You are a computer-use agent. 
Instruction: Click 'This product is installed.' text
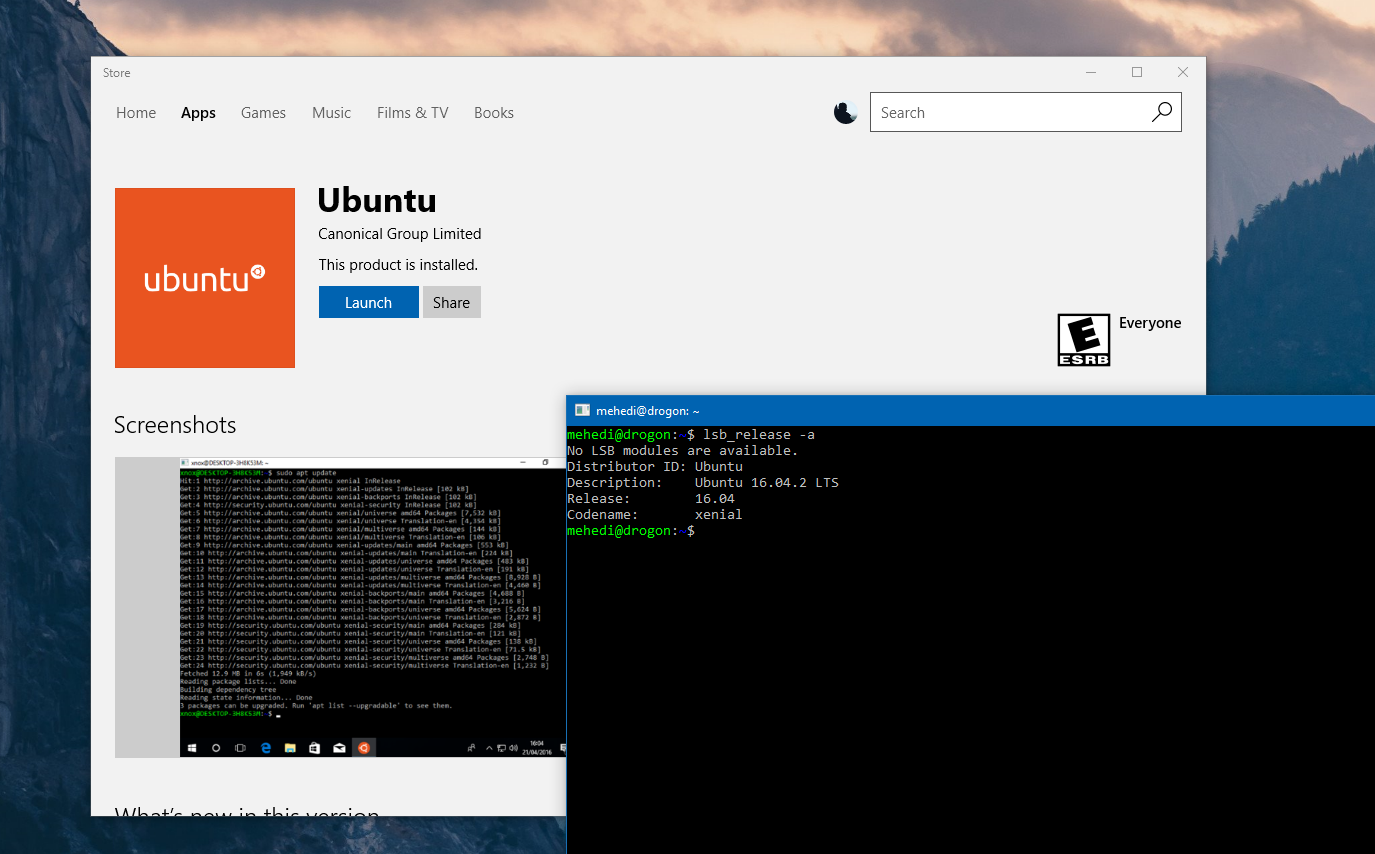[398, 265]
